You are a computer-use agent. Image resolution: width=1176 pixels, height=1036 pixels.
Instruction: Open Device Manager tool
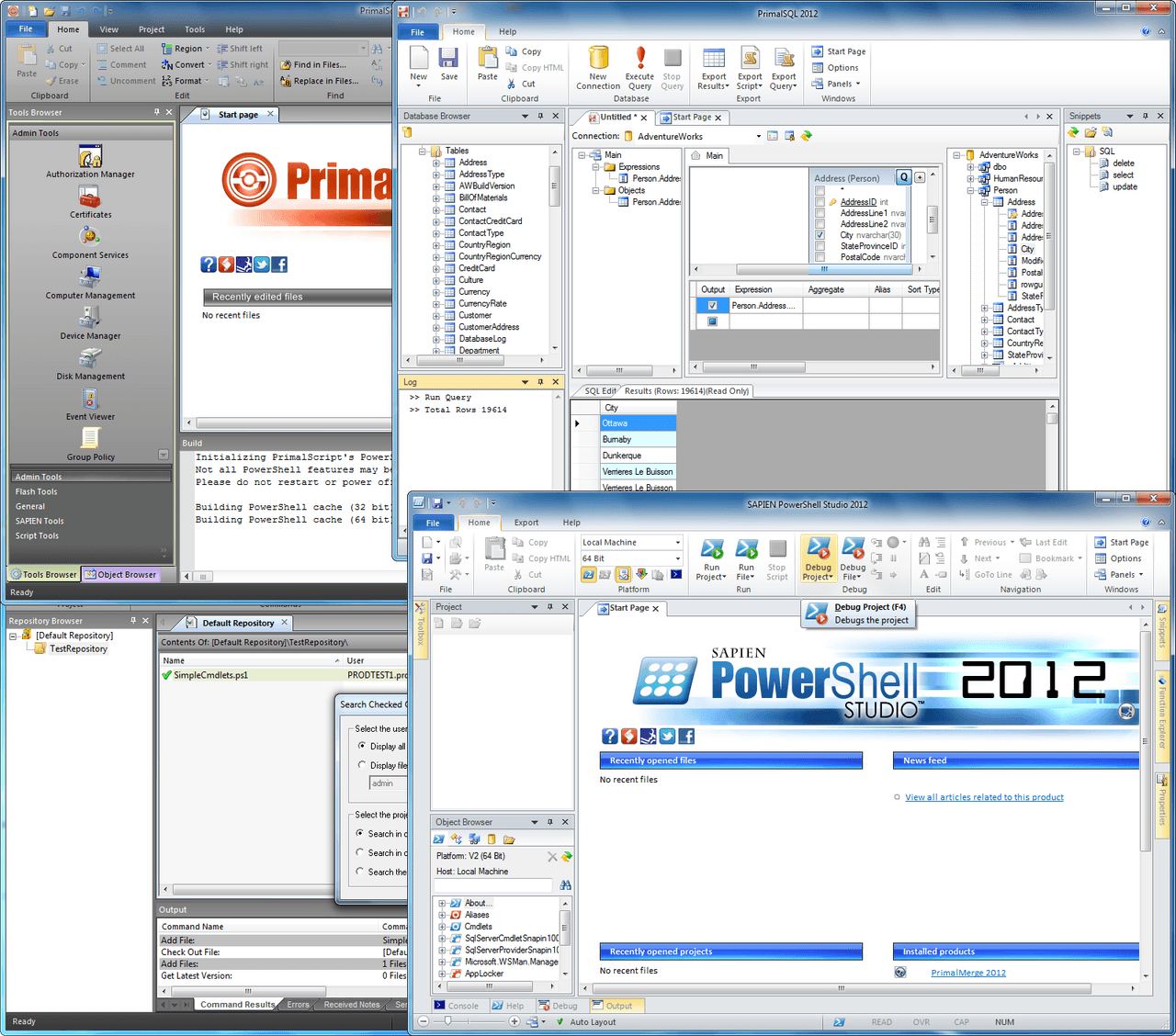pyautogui.click(x=90, y=323)
